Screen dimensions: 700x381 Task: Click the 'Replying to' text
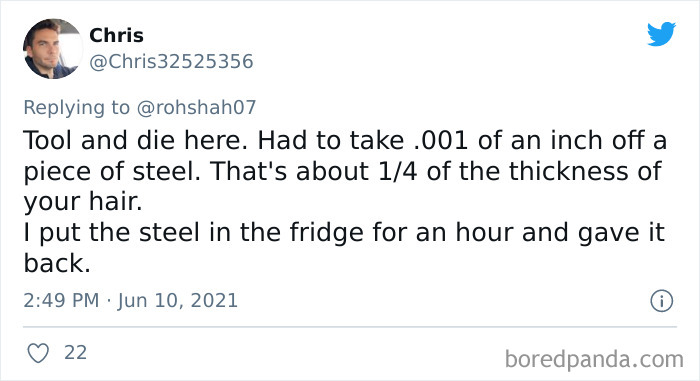coord(76,108)
